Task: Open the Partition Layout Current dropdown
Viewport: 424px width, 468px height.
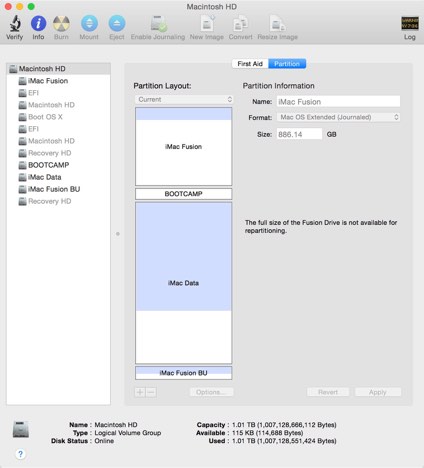Action: point(184,99)
